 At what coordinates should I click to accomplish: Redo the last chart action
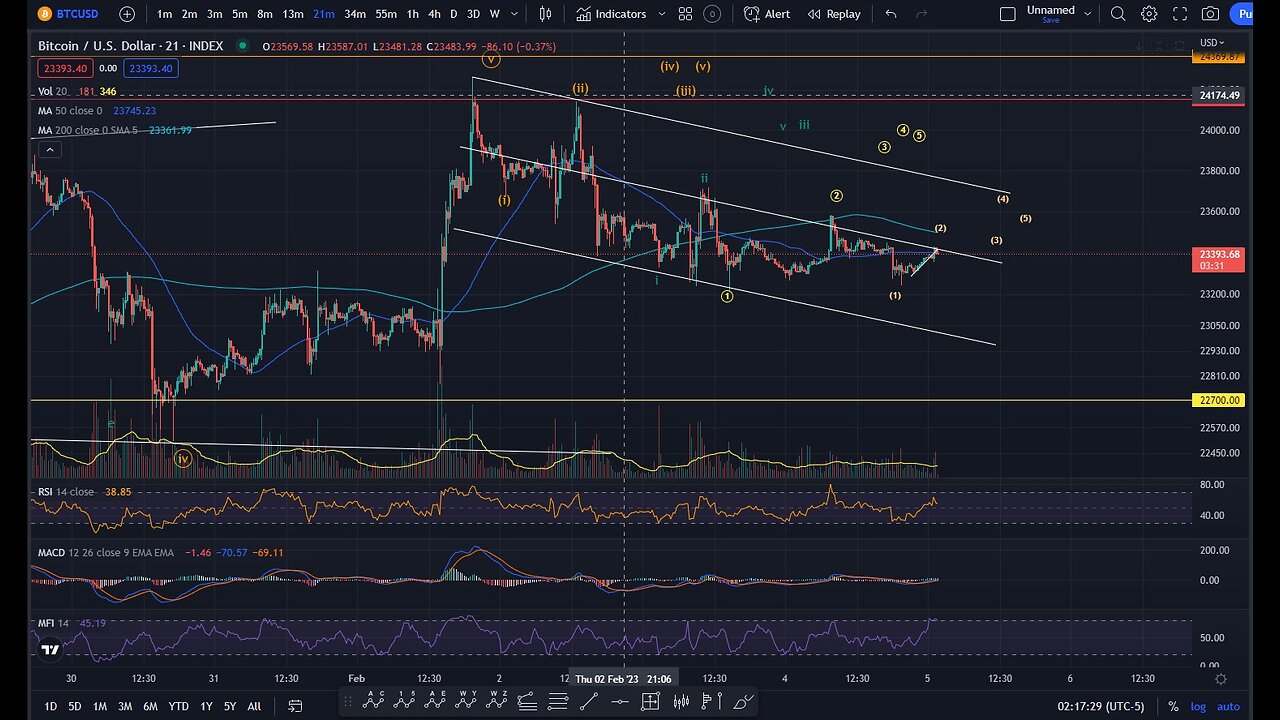pos(922,14)
